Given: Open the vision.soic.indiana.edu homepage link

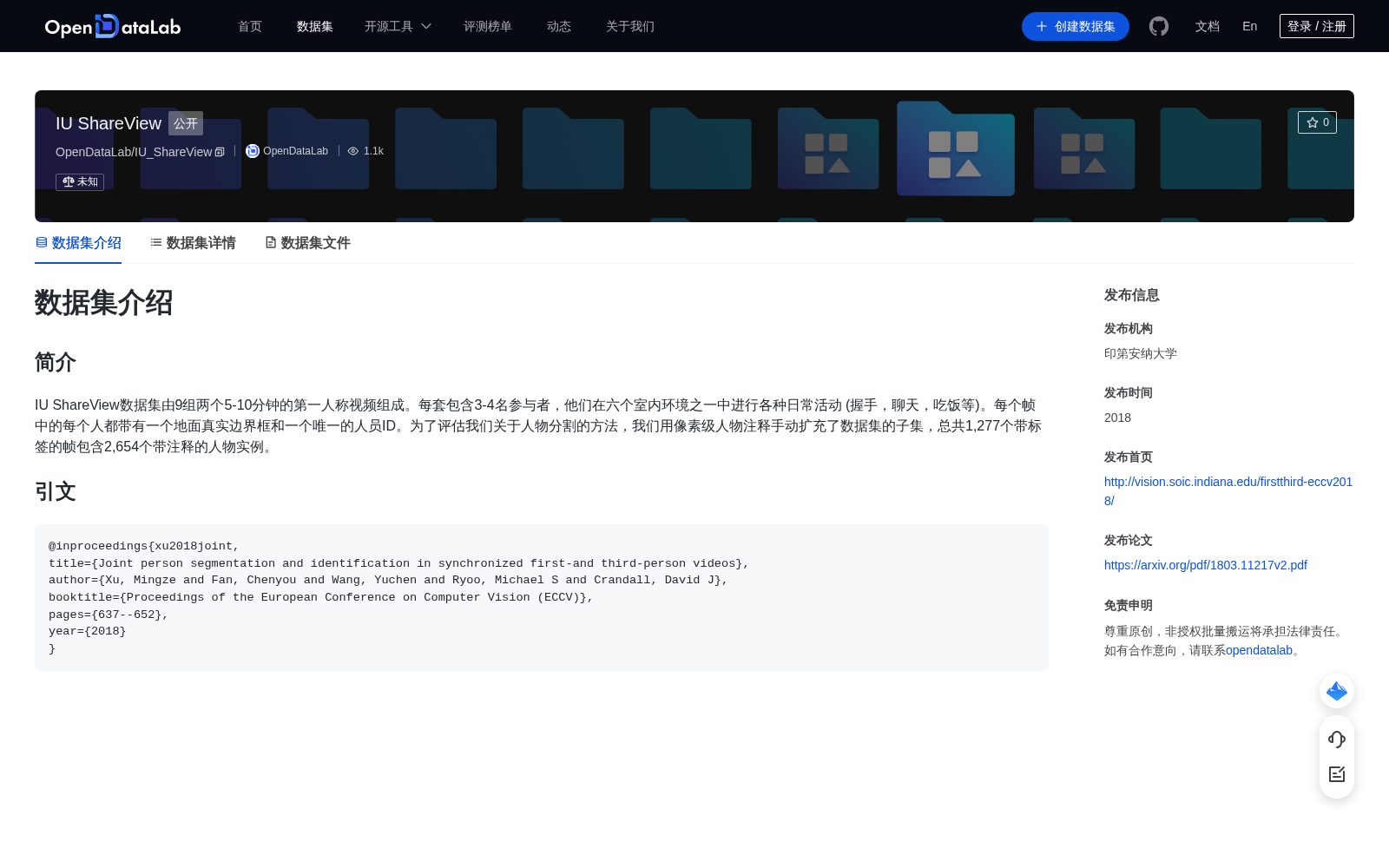Looking at the screenshot, I should pos(1228,491).
